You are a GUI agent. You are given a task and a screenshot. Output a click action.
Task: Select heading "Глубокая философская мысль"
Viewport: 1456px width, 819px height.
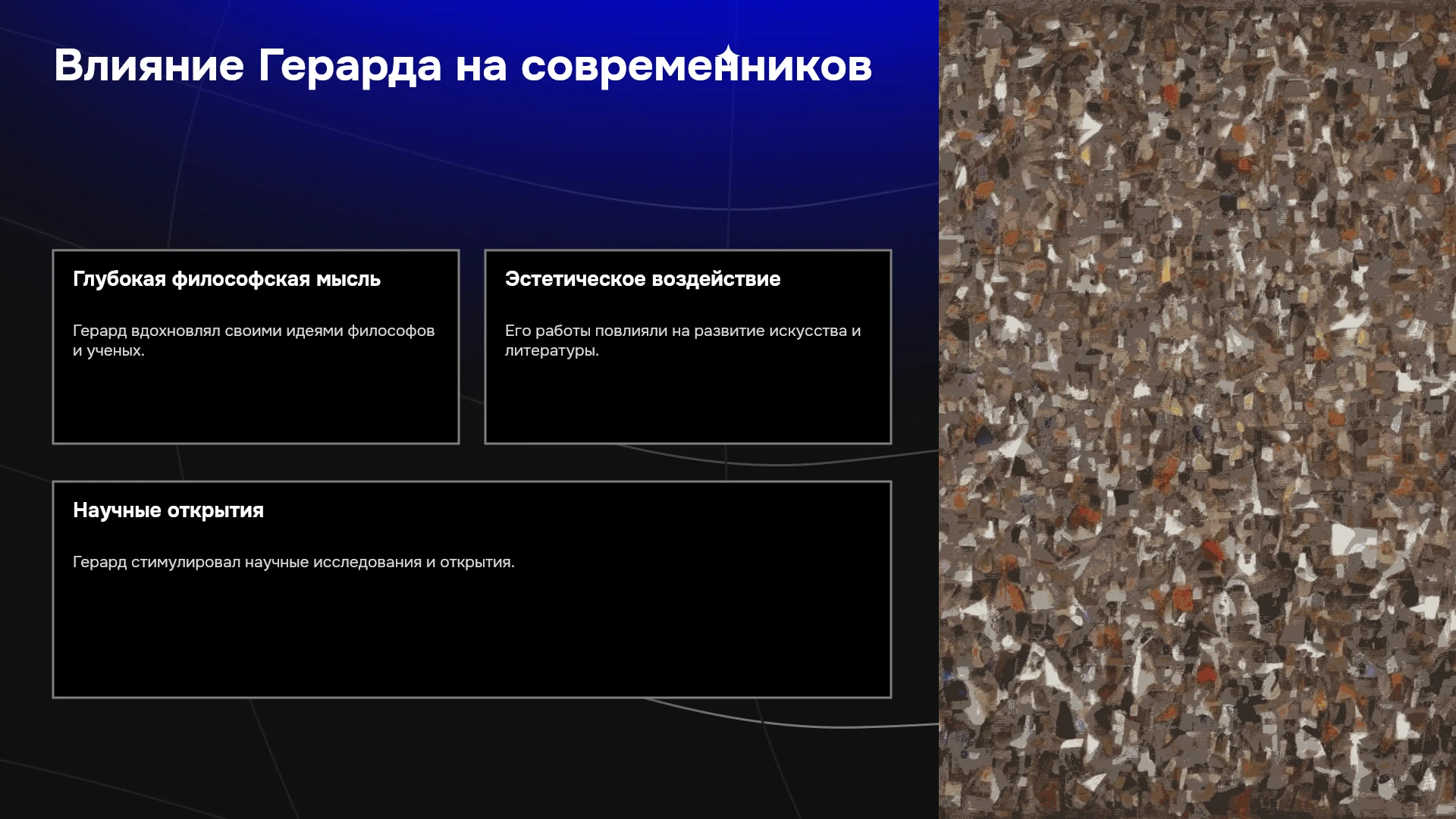pos(227,279)
